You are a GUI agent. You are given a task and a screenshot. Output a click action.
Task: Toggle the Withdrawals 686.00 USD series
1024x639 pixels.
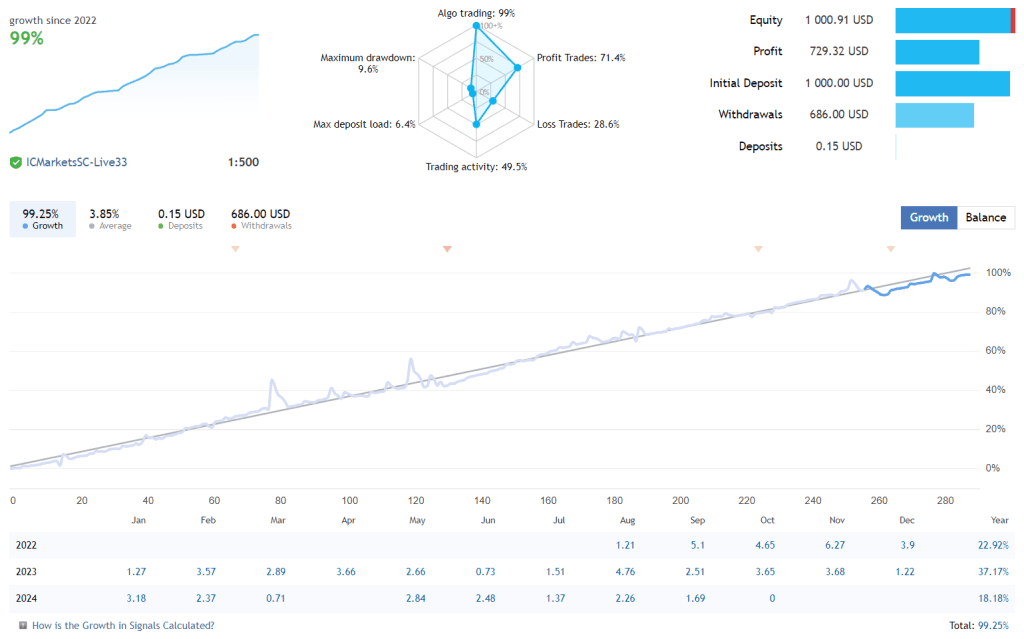[x=262, y=218]
